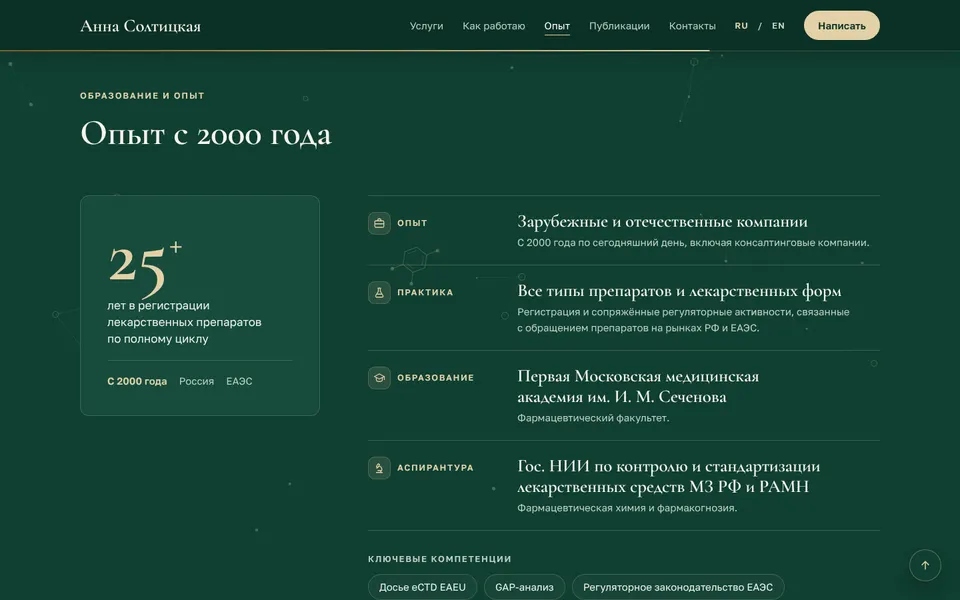Click the Фармацевтическая химия и фармакогнозия text

pyautogui.click(x=627, y=508)
